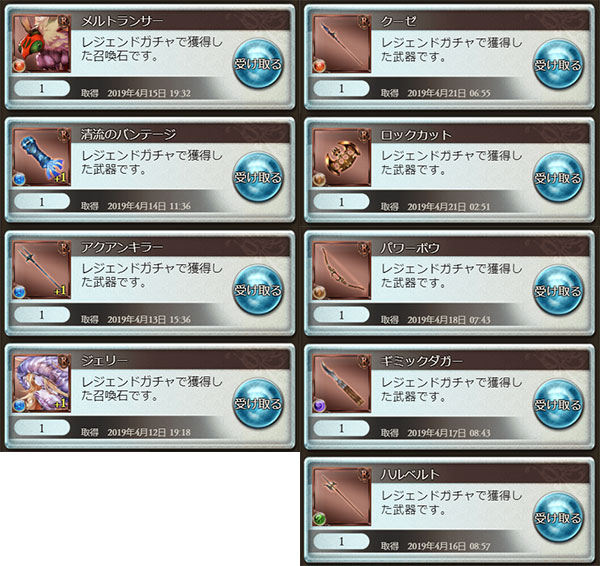Select the ハルベルト halberd icon
600x566 pixels.
[x=342, y=497]
